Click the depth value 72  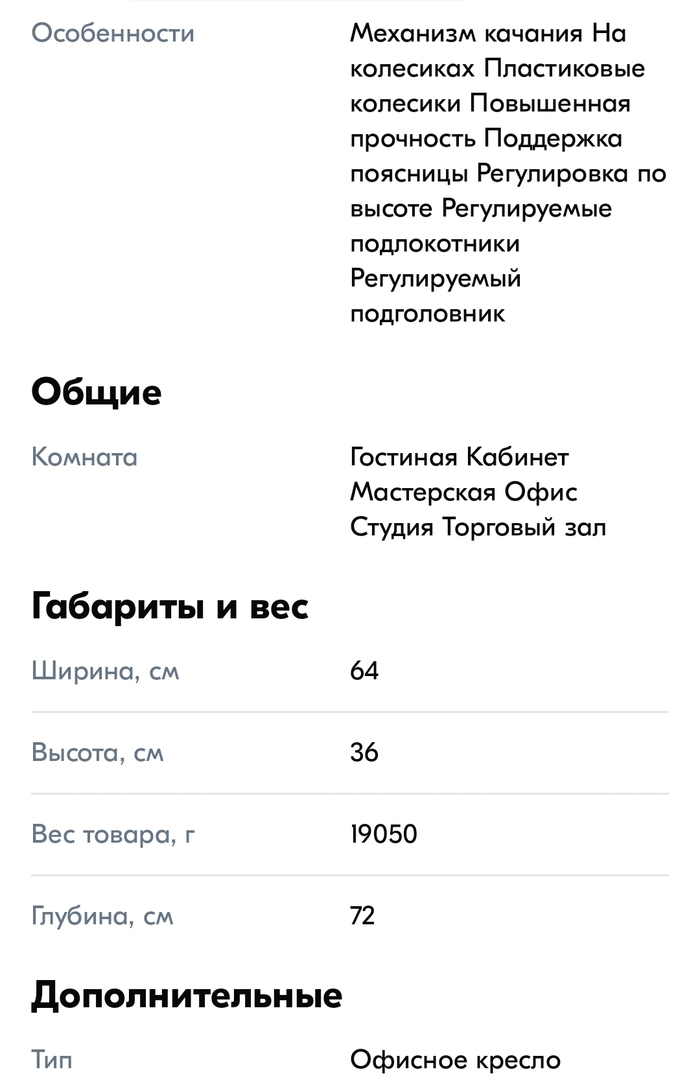[363, 915]
